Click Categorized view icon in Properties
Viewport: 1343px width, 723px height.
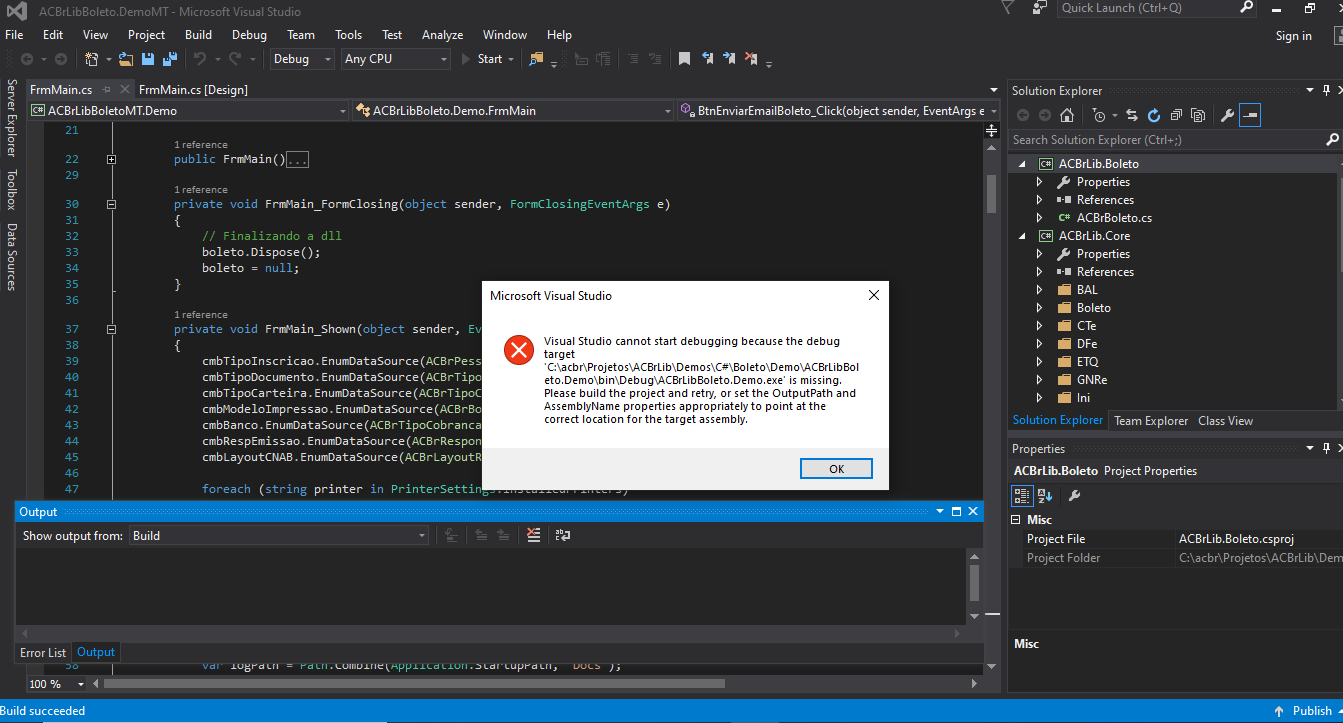pos(1022,495)
